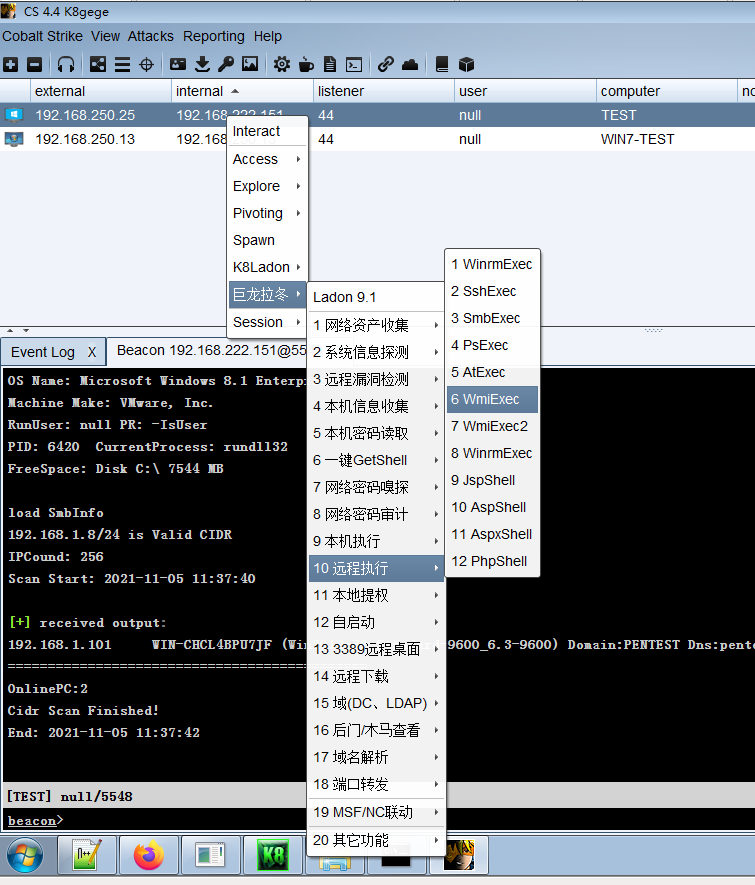This screenshot has height=885, width=755.
Task: Open credentials toolbar icon
Action: [178, 64]
